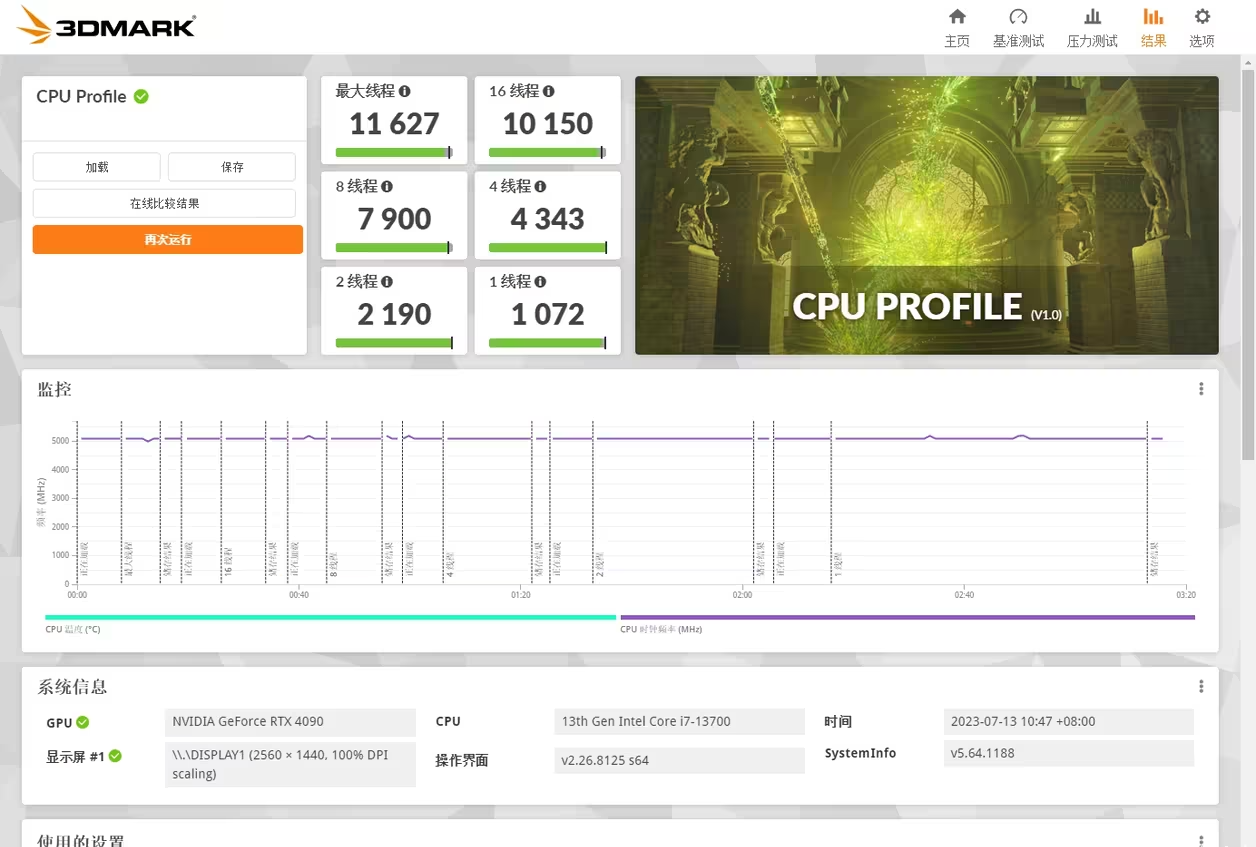
Task: Open the 基准测试 benchmarks tab
Action: coord(1018,27)
